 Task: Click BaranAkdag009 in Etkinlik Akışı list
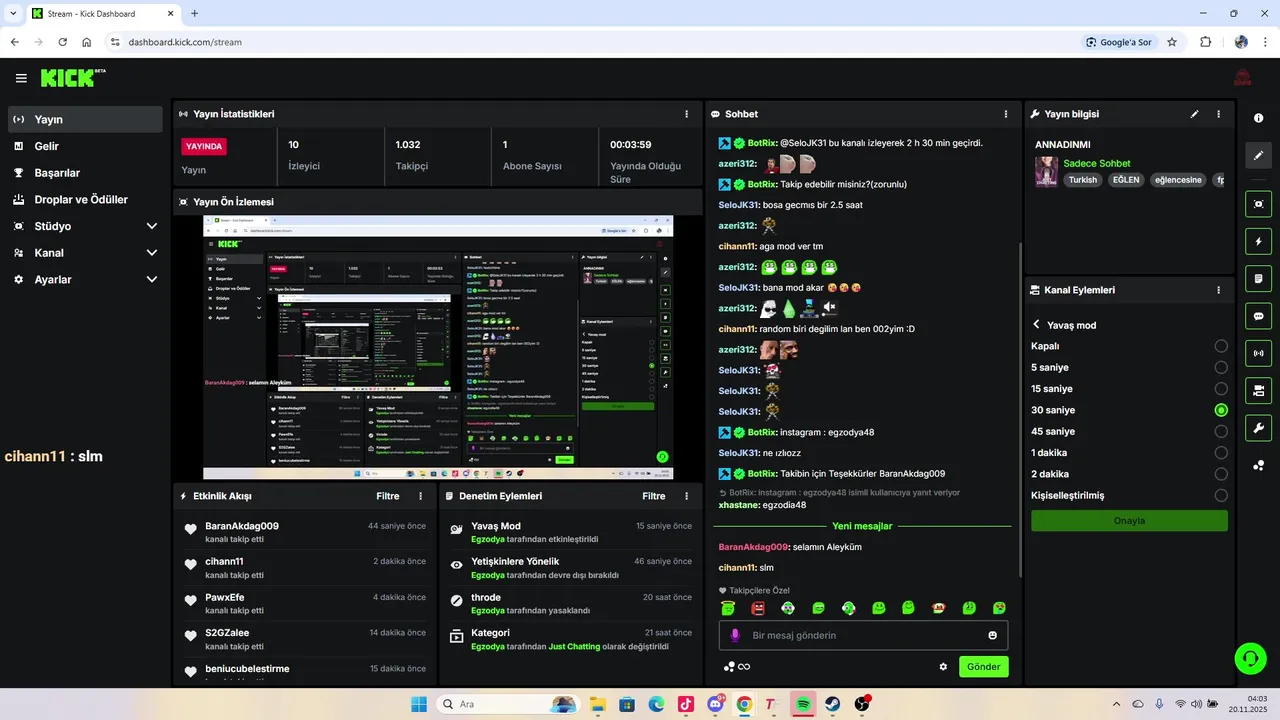(242, 526)
